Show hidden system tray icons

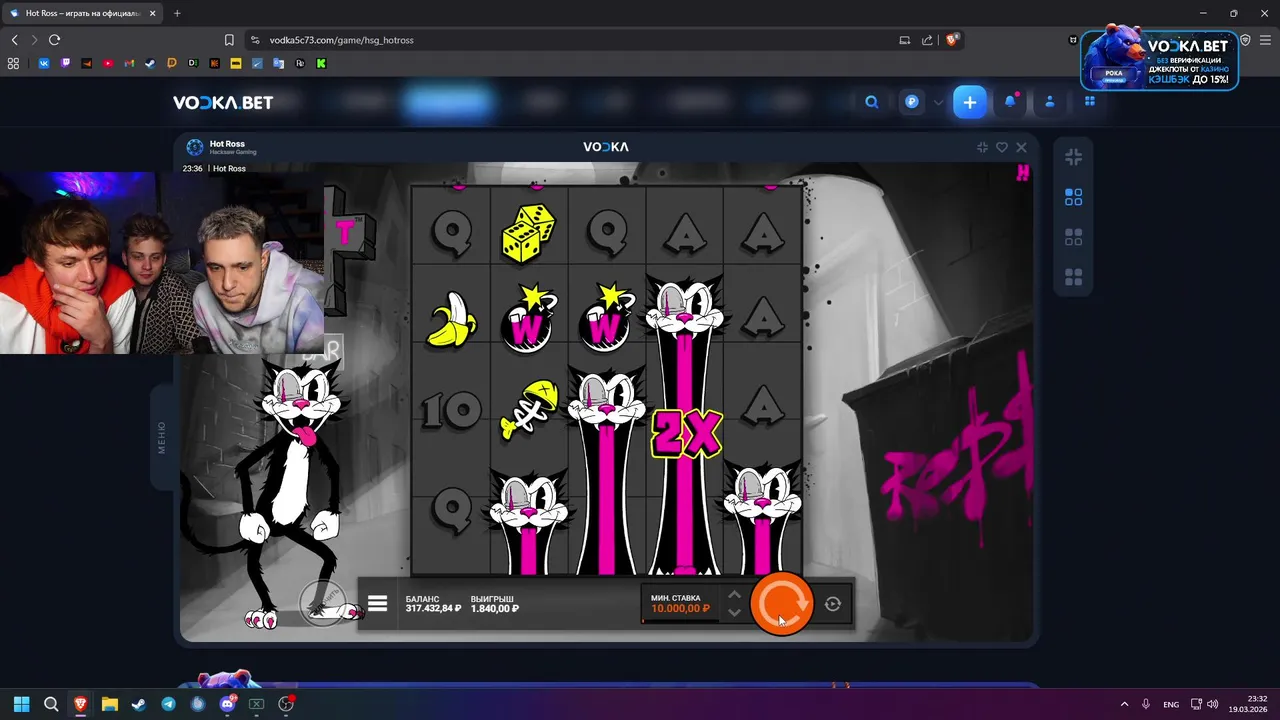1124,704
